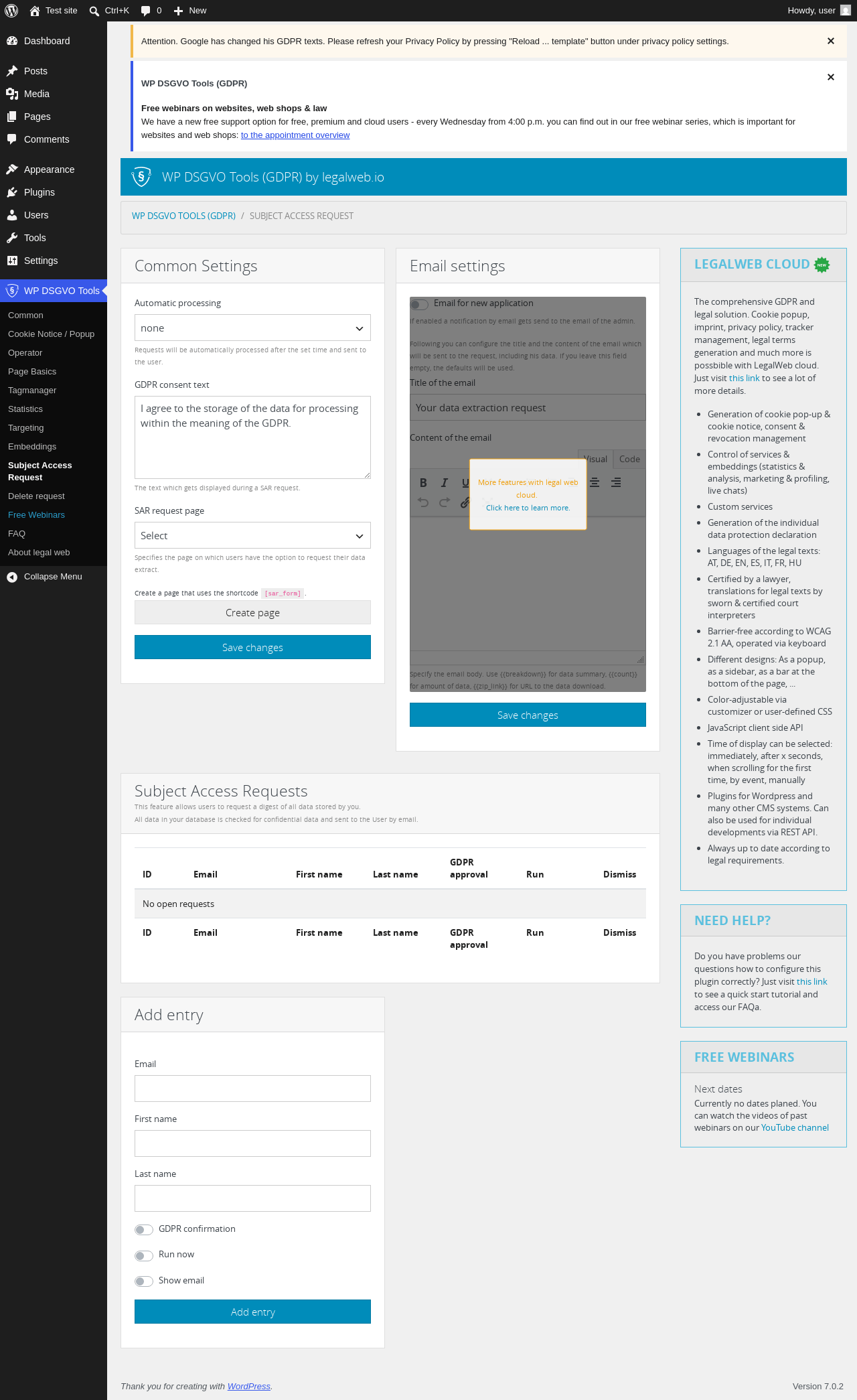The image size is (857, 1400).
Task: Open the Automatic processing dropdown
Action: pos(252,328)
